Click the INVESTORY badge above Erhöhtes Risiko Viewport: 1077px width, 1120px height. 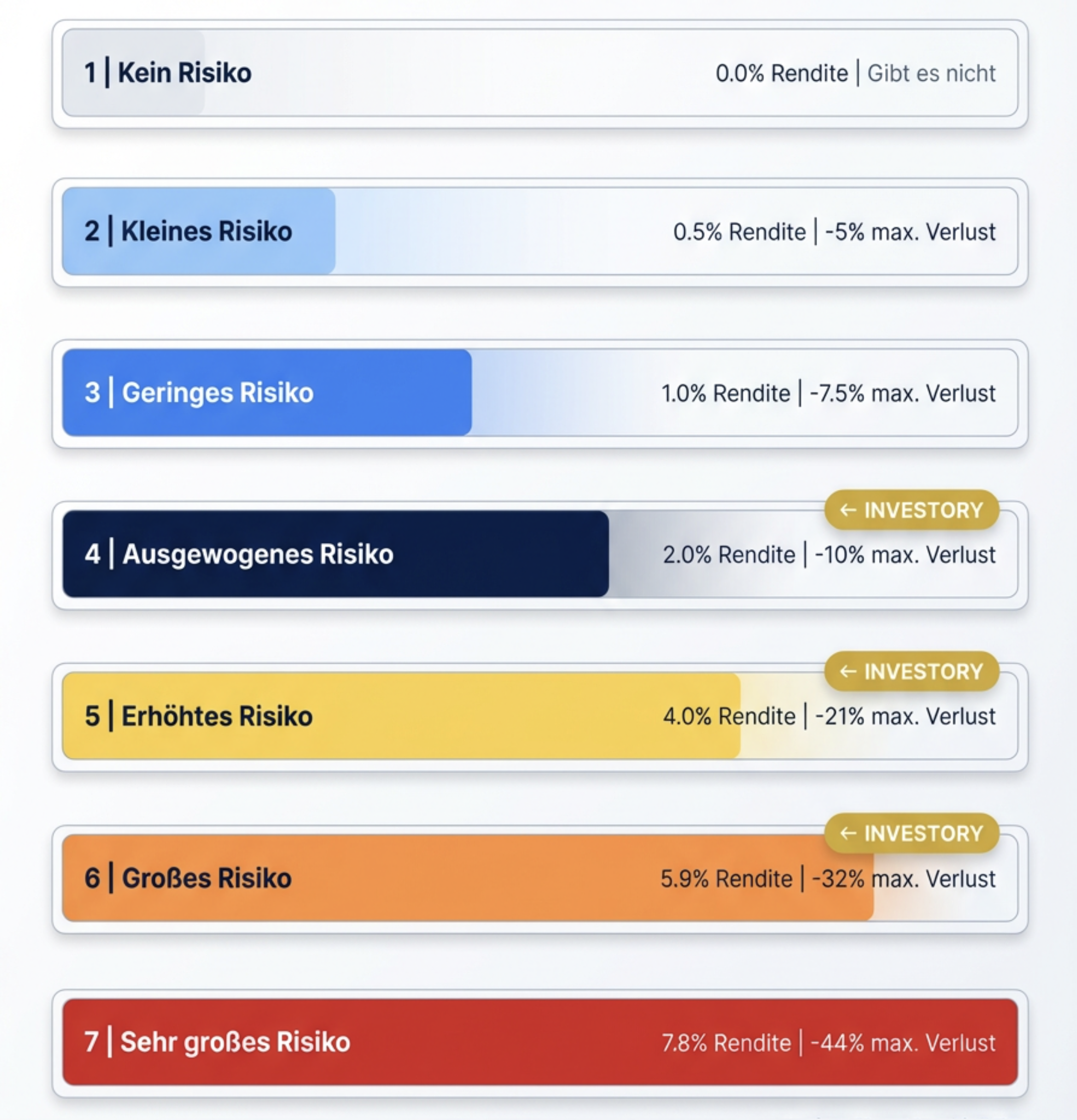[911, 671]
